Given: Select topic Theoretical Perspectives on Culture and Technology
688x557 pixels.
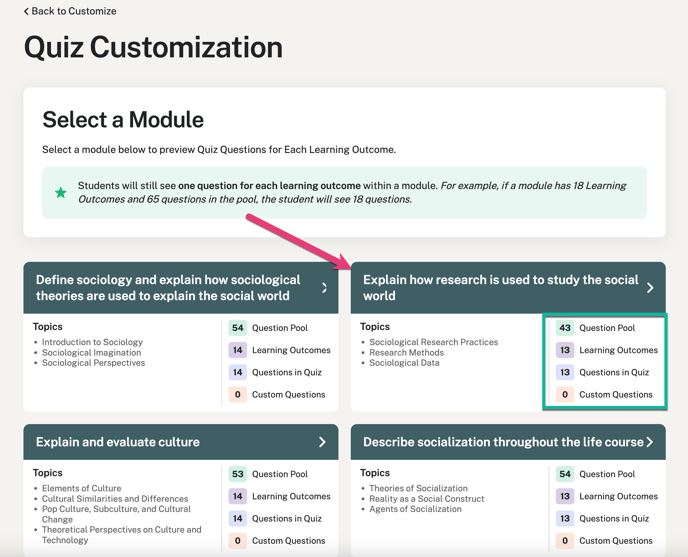Looking at the screenshot, I should coord(122,535).
